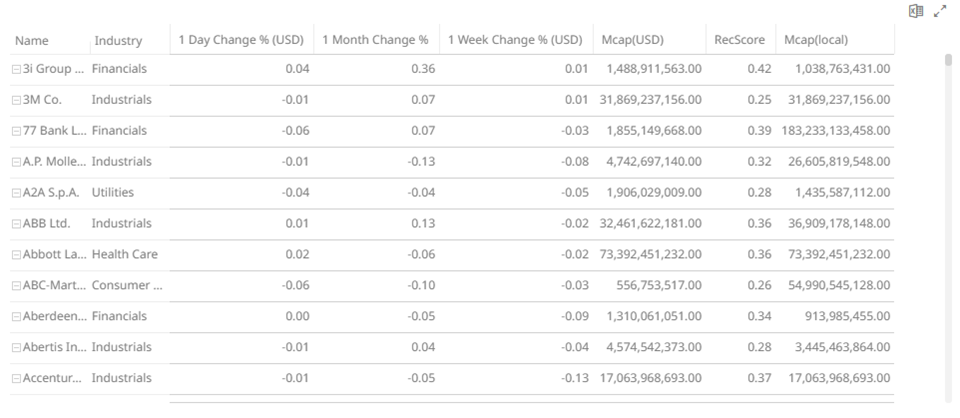Collapse the Abbott row

[16, 255]
